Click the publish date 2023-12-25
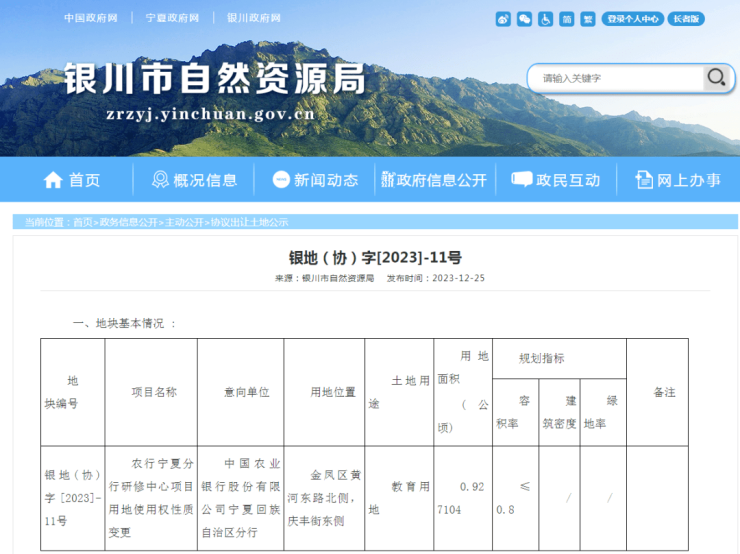 pos(458,278)
